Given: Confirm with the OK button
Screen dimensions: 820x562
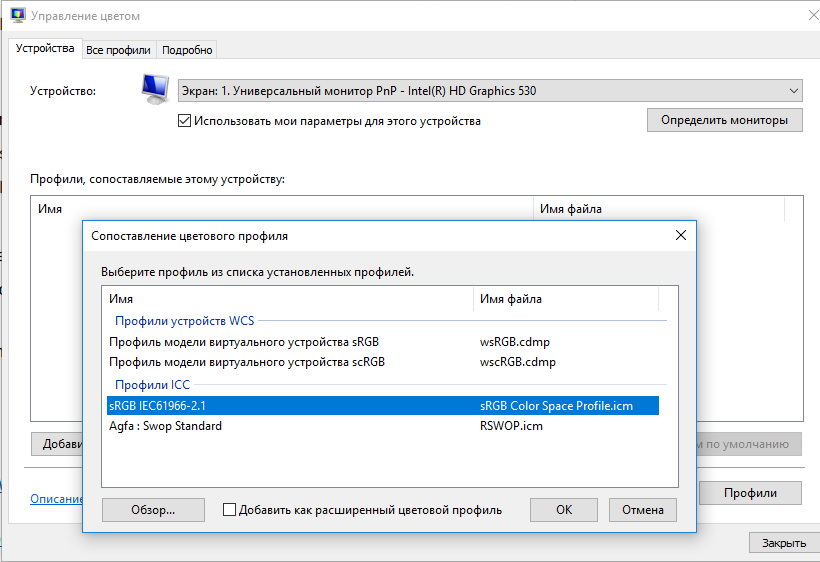Looking at the screenshot, I should click(564, 510).
